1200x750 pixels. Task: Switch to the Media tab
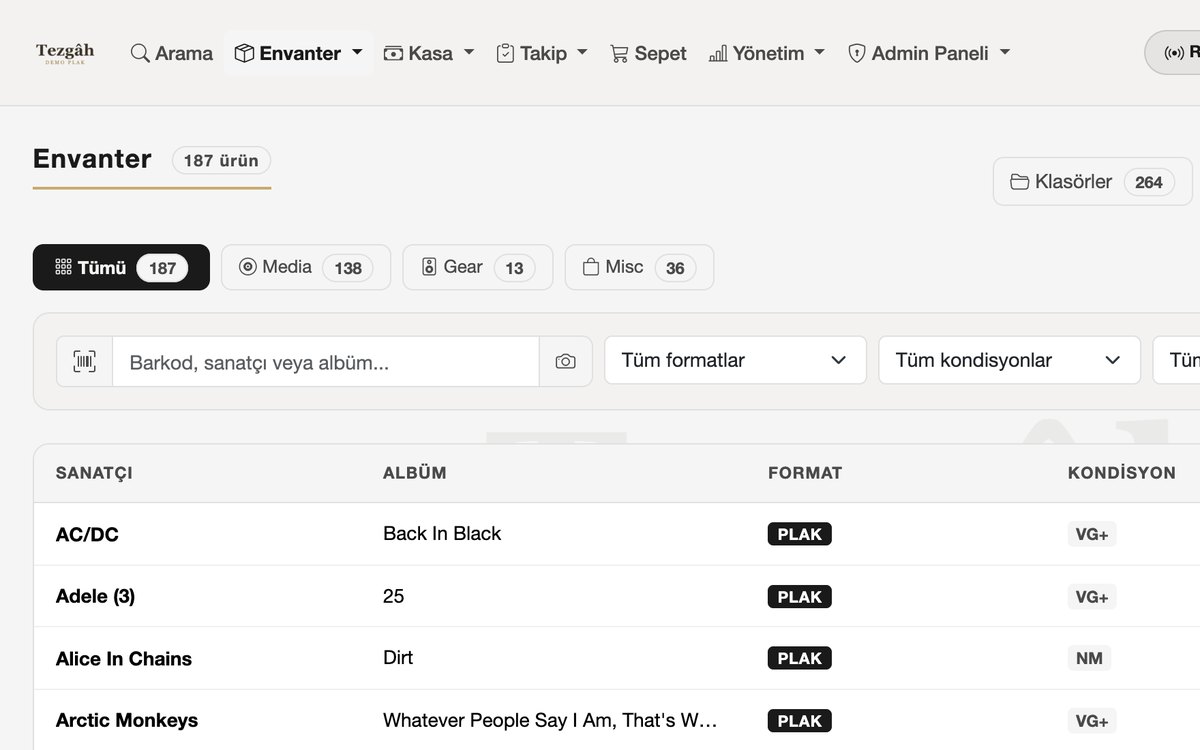tap(306, 267)
